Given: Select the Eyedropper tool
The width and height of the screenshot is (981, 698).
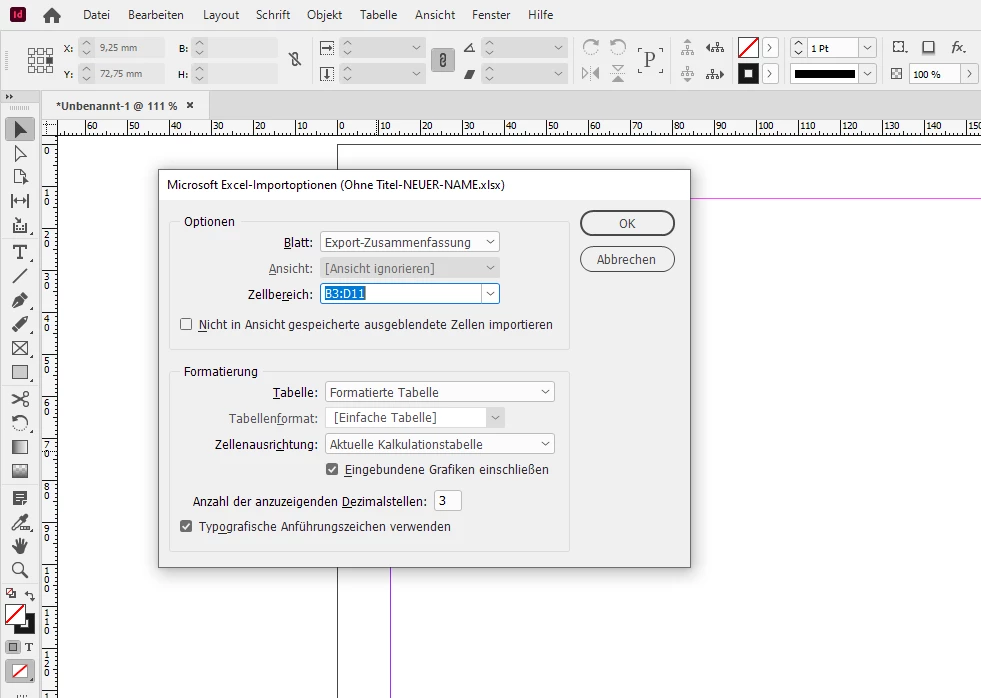Looking at the screenshot, I should (x=20, y=522).
